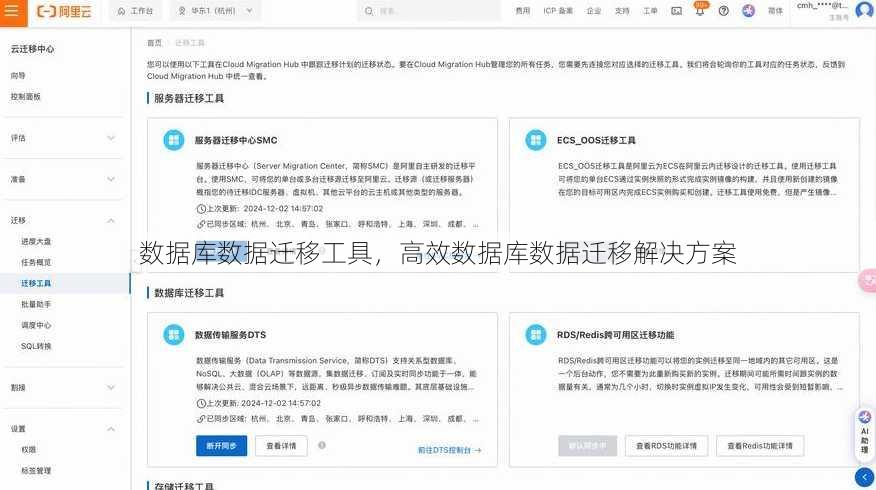
Task: Open the help question-mark icon
Action: (723, 11)
